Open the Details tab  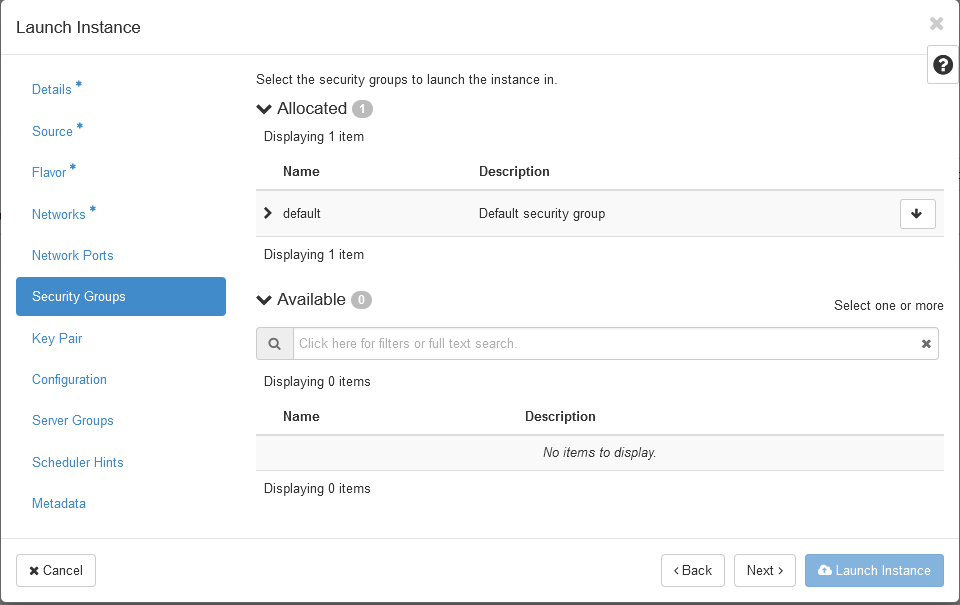coord(52,90)
